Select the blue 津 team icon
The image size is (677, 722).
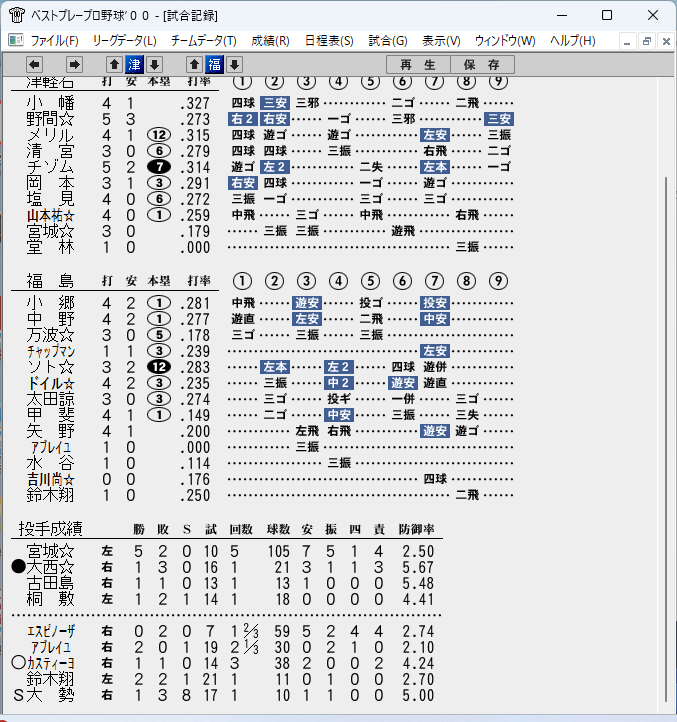[x=134, y=64]
